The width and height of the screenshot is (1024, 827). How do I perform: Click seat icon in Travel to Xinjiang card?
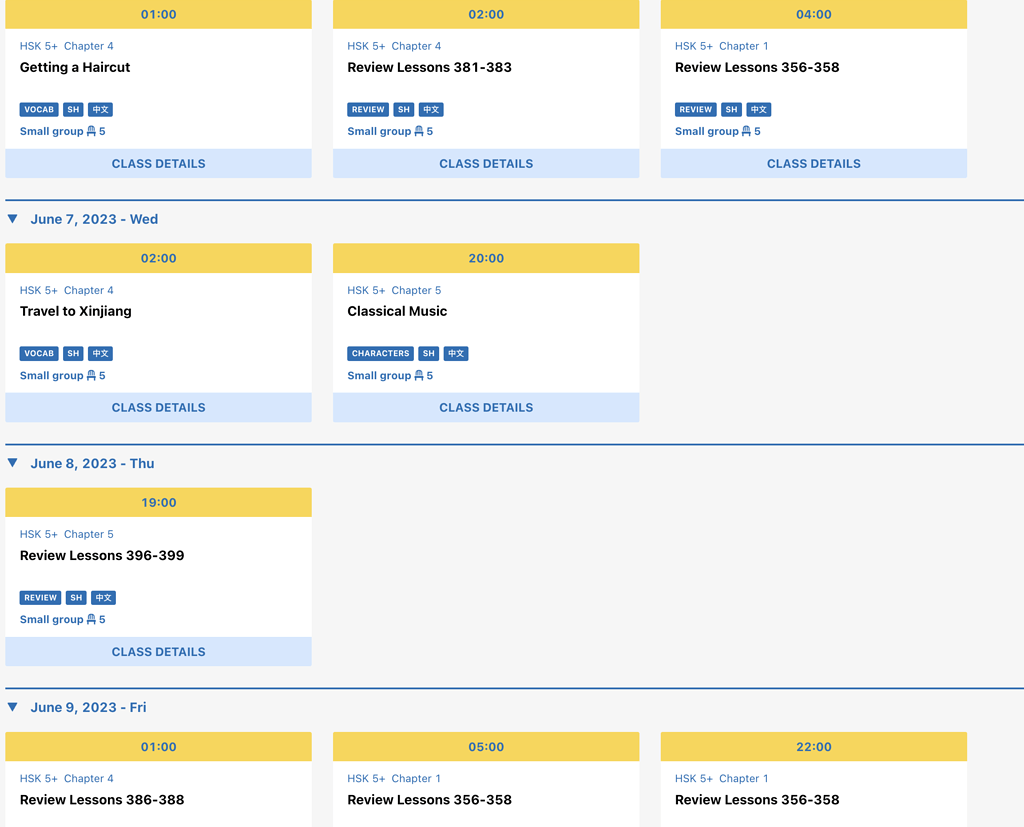(x=91, y=376)
